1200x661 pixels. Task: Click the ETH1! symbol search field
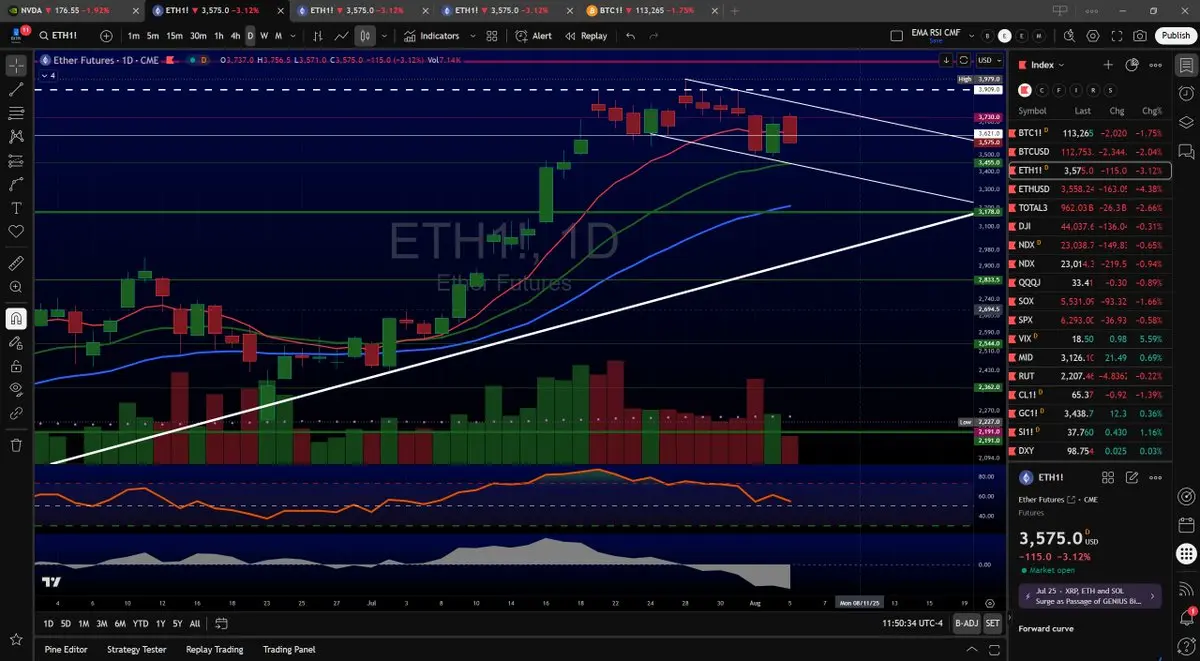(x=64, y=36)
